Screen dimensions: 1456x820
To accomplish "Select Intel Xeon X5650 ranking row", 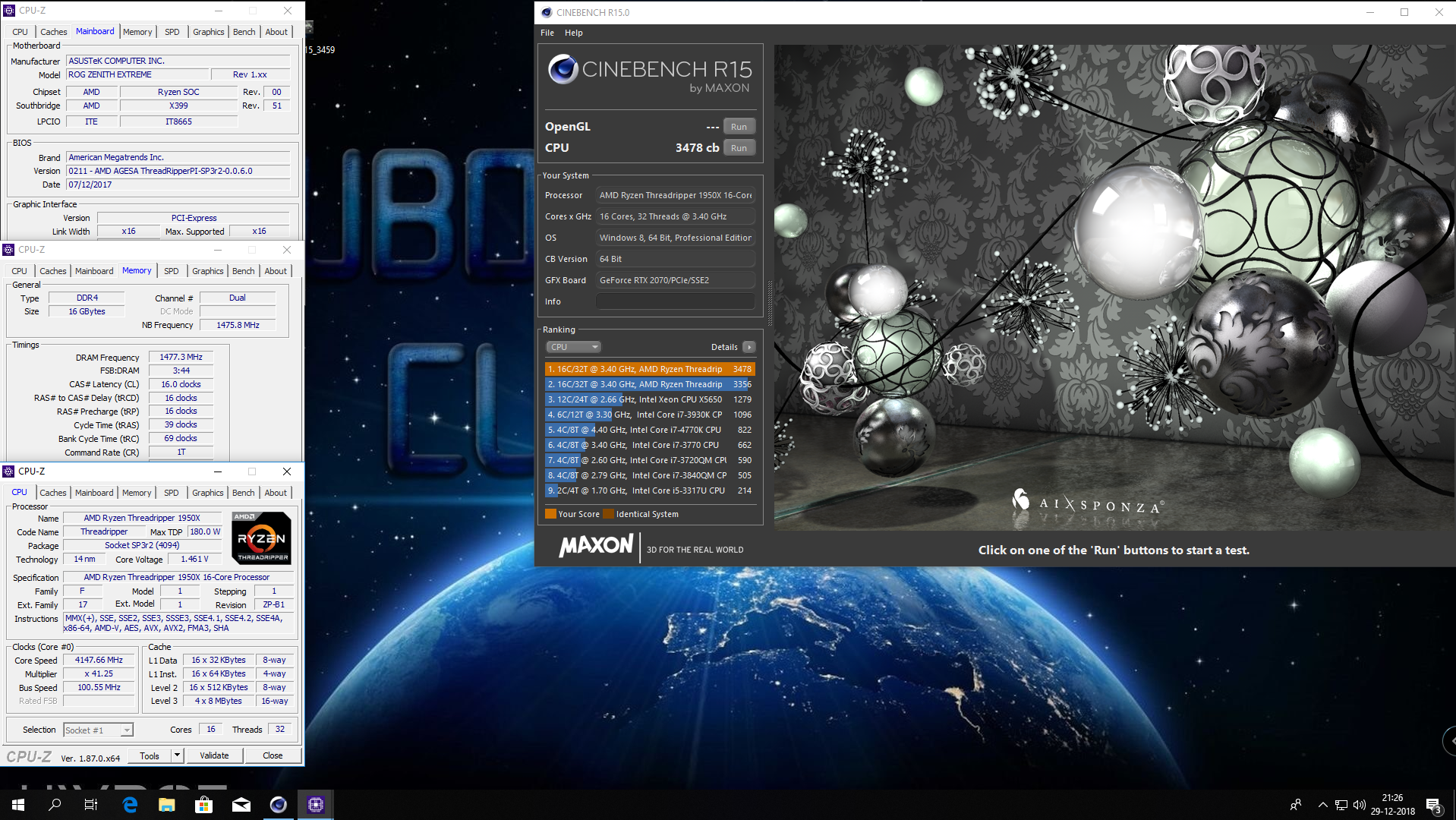I will (649, 399).
